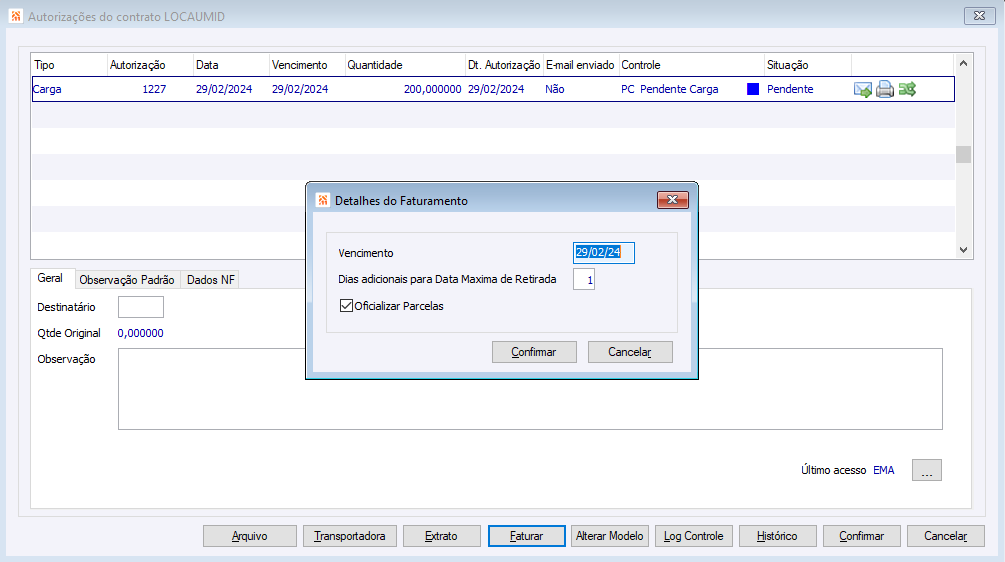This screenshot has width=1005, height=562.
Task: Toggle the Oficializar Parcelas checkbox
Action: pos(346,306)
